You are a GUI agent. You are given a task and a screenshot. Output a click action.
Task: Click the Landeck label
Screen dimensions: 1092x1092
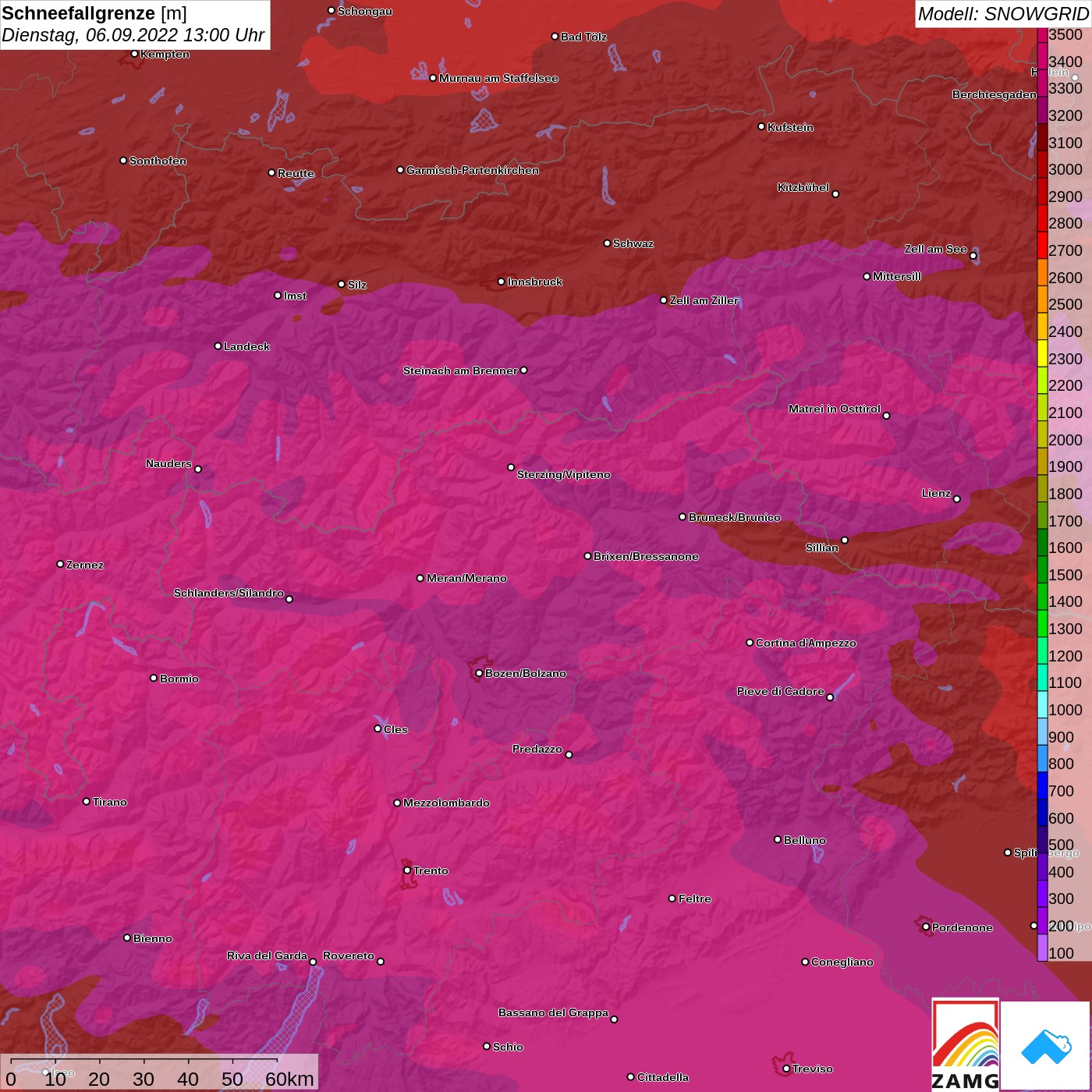(x=246, y=346)
